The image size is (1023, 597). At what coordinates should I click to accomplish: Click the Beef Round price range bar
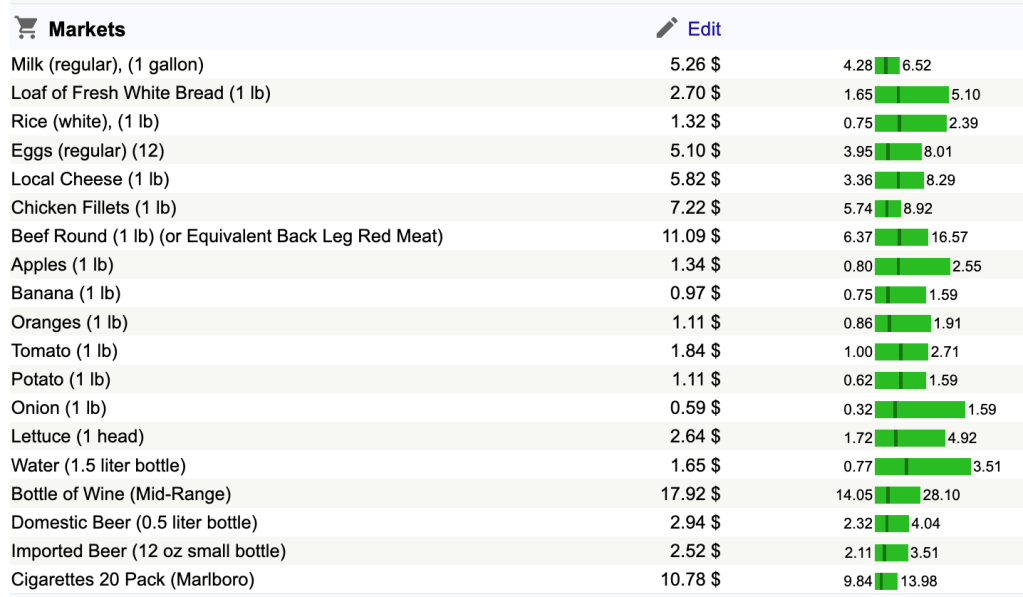(x=901, y=237)
